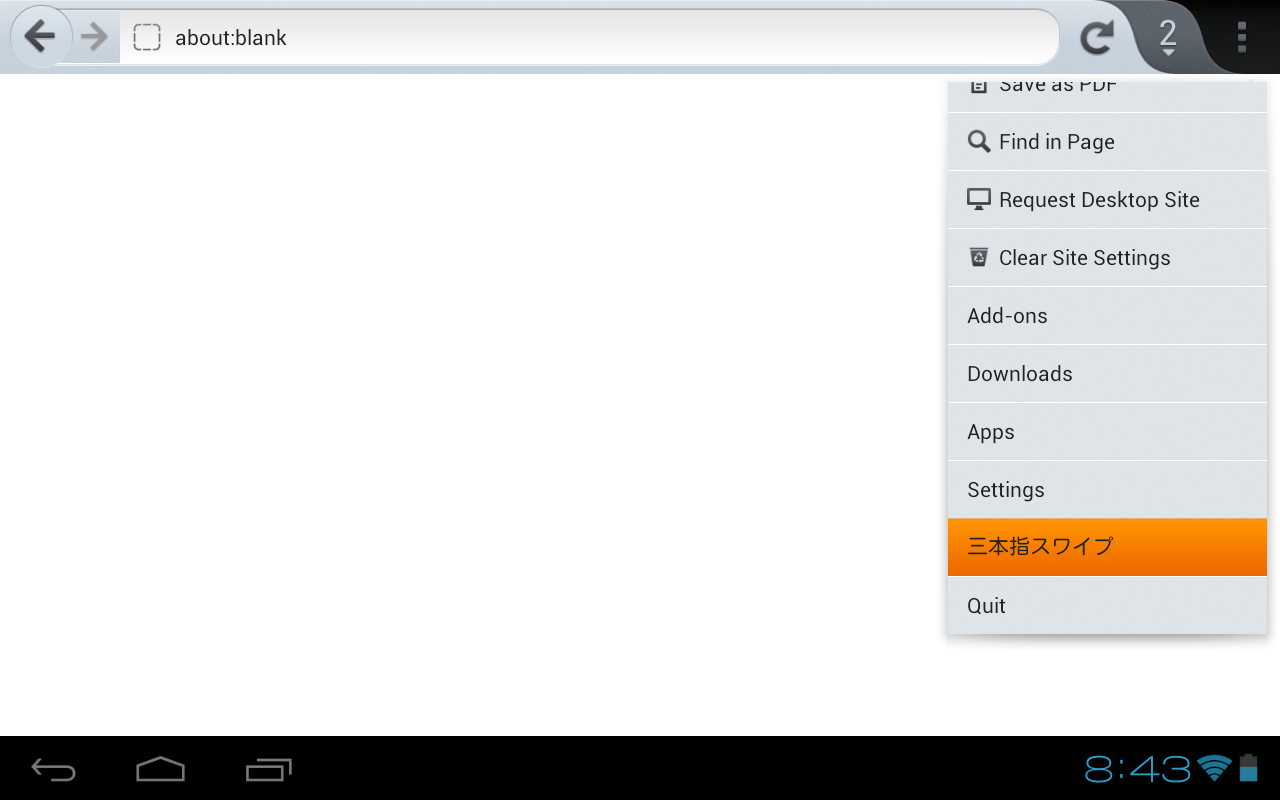Image resolution: width=1280 pixels, height=800 pixels.
Task: Open Android recent apps button
Action: pyautogui.click(x=268, y=769)
